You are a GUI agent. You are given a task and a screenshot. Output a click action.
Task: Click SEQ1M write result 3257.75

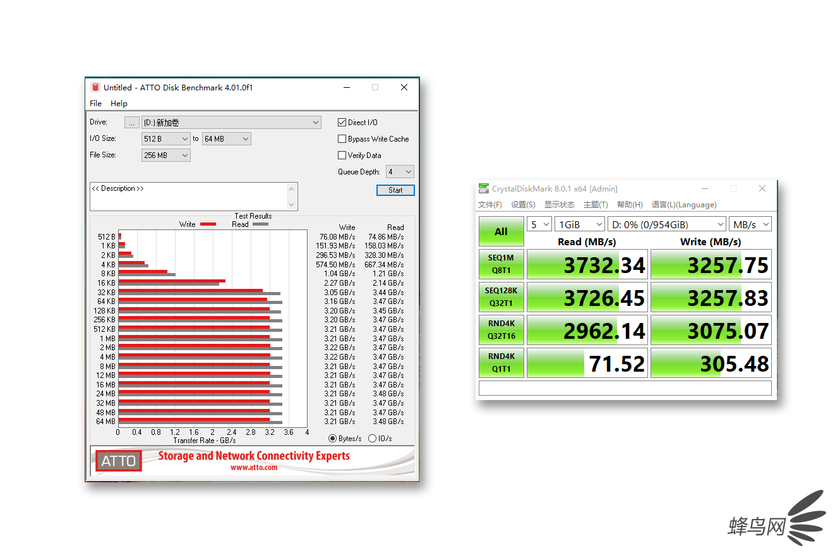click(711, 264)
